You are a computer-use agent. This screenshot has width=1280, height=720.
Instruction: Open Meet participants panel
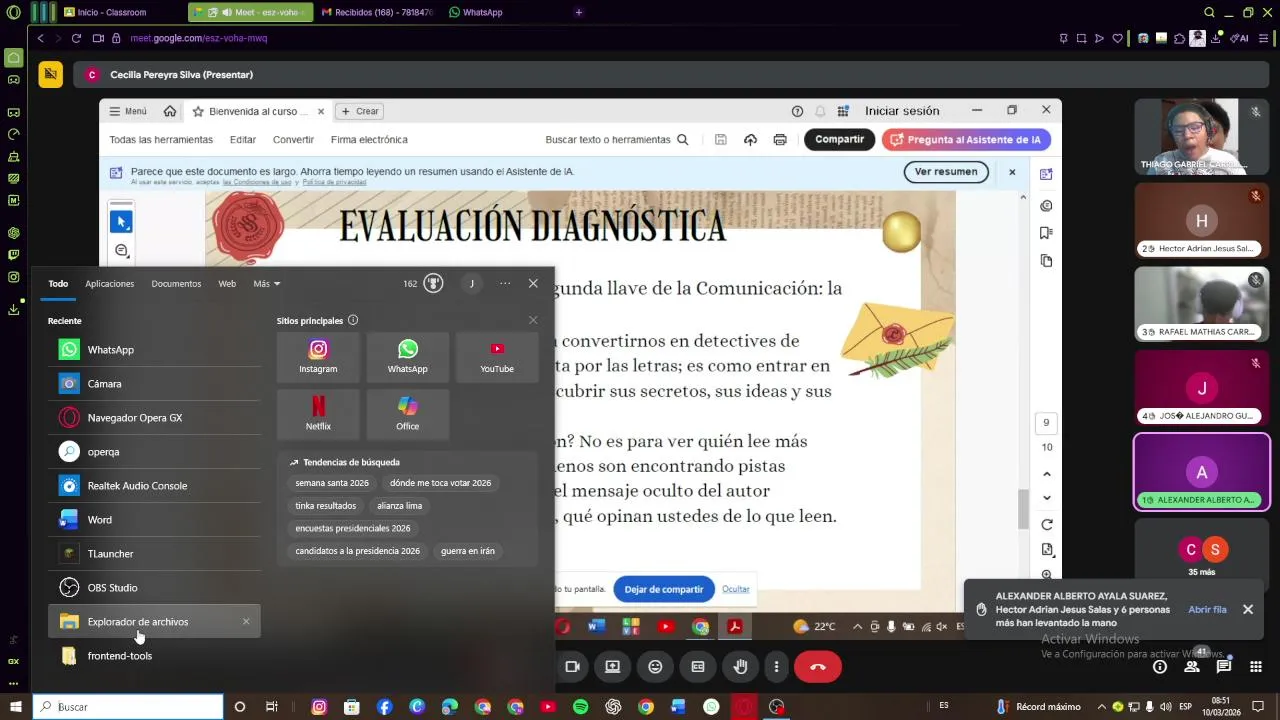(1192, 667)
